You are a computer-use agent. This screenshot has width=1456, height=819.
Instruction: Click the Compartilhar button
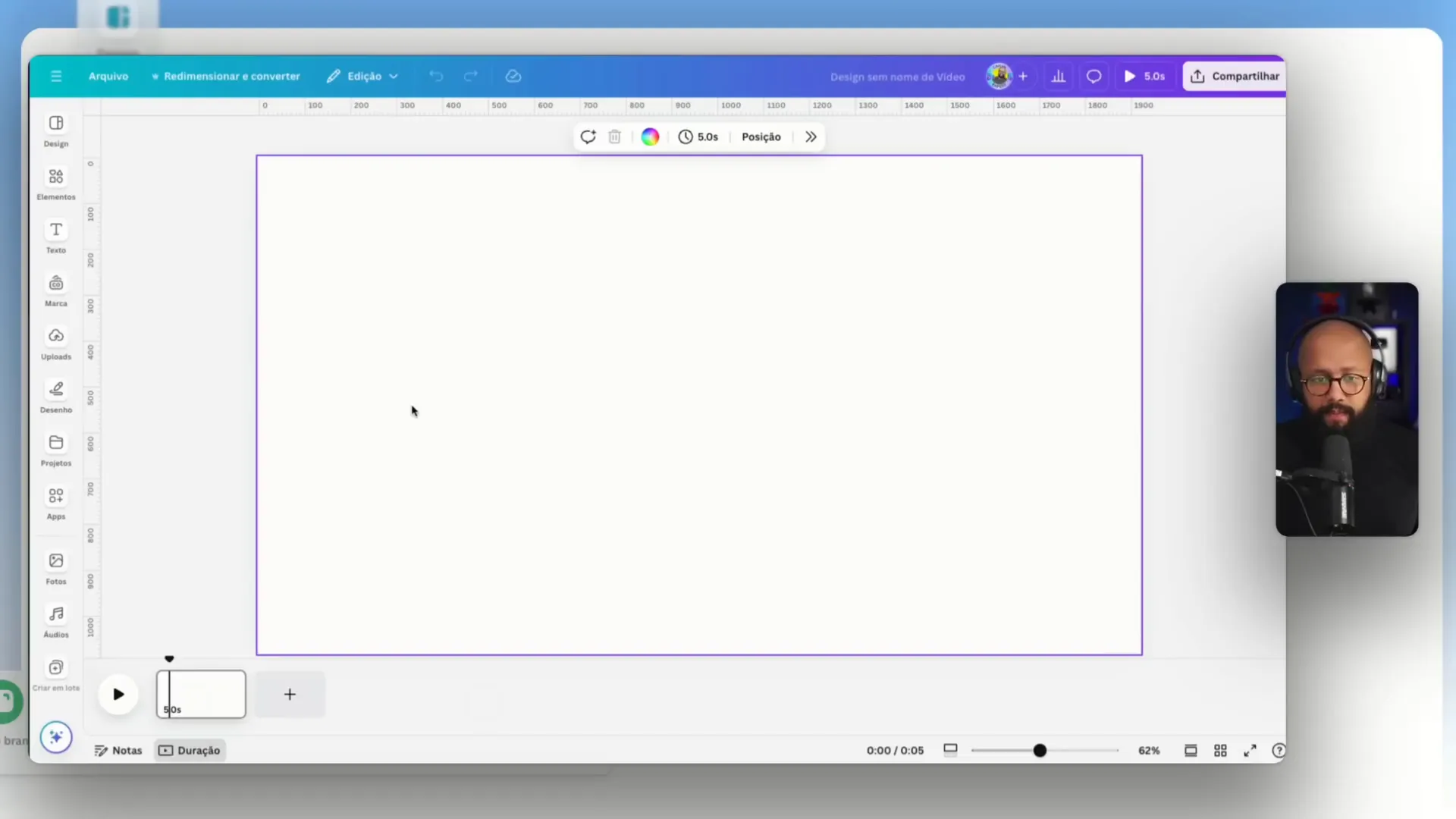coord(1235,77)
